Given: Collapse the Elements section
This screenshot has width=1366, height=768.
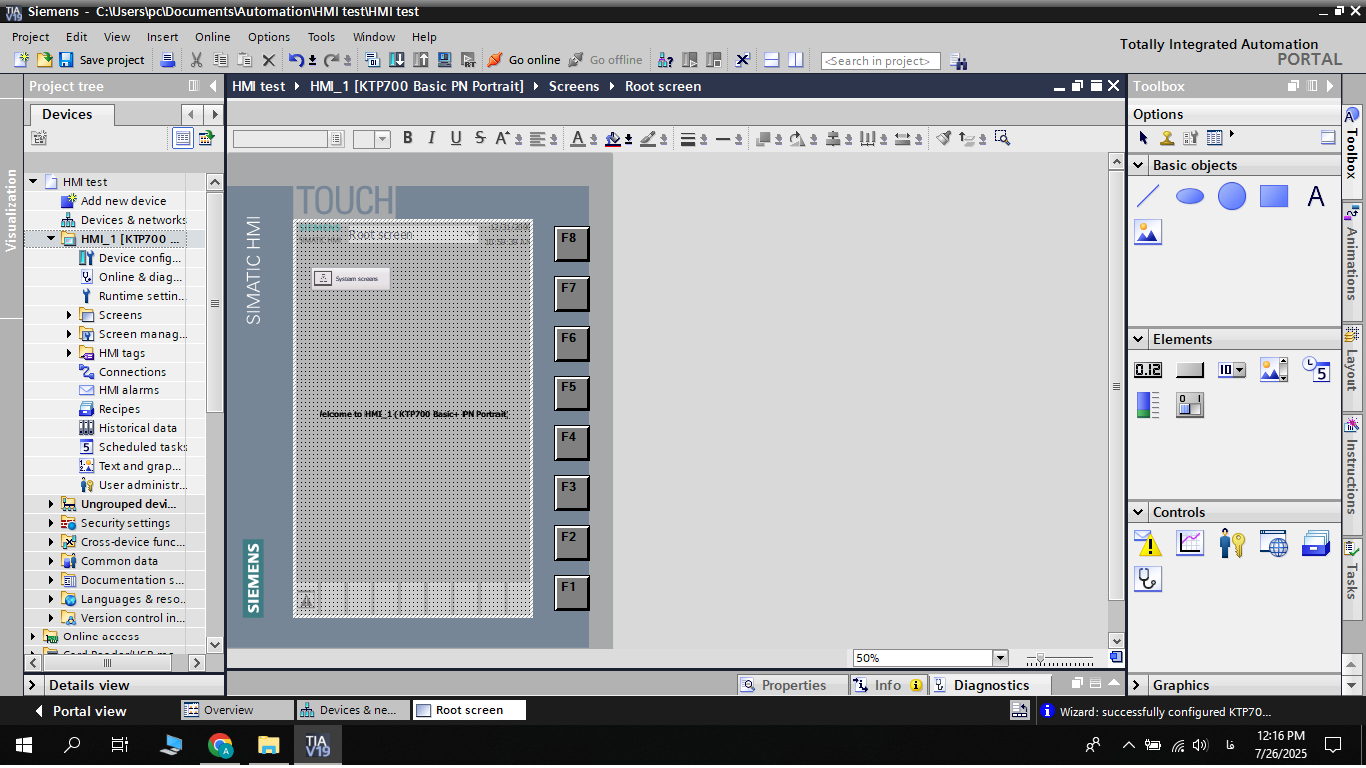Looking at the screenshot, I should click(1138, 339).
